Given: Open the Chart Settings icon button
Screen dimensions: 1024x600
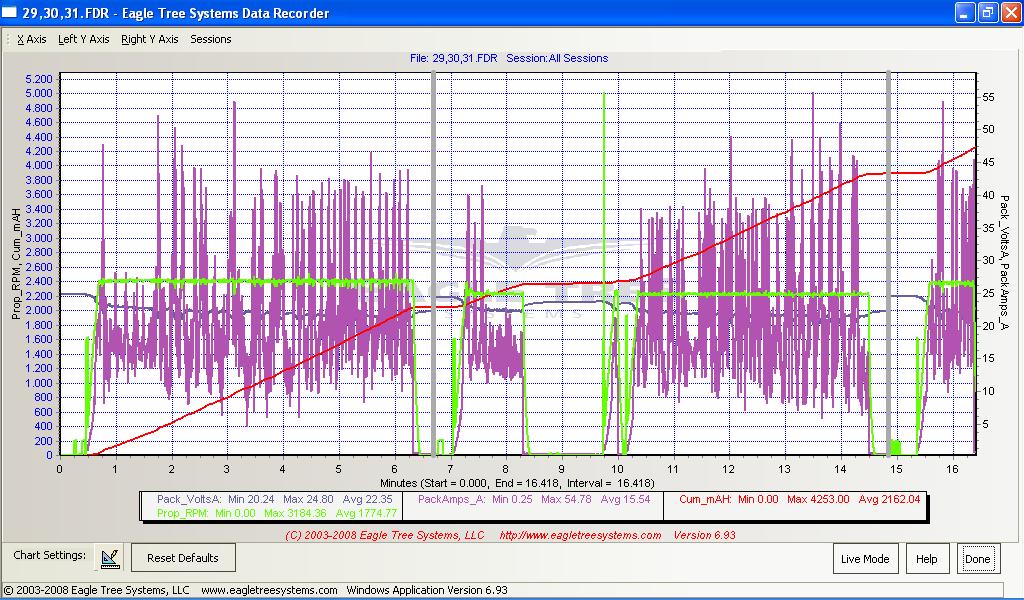Looking at the screenshot, I should click(110, 557).
